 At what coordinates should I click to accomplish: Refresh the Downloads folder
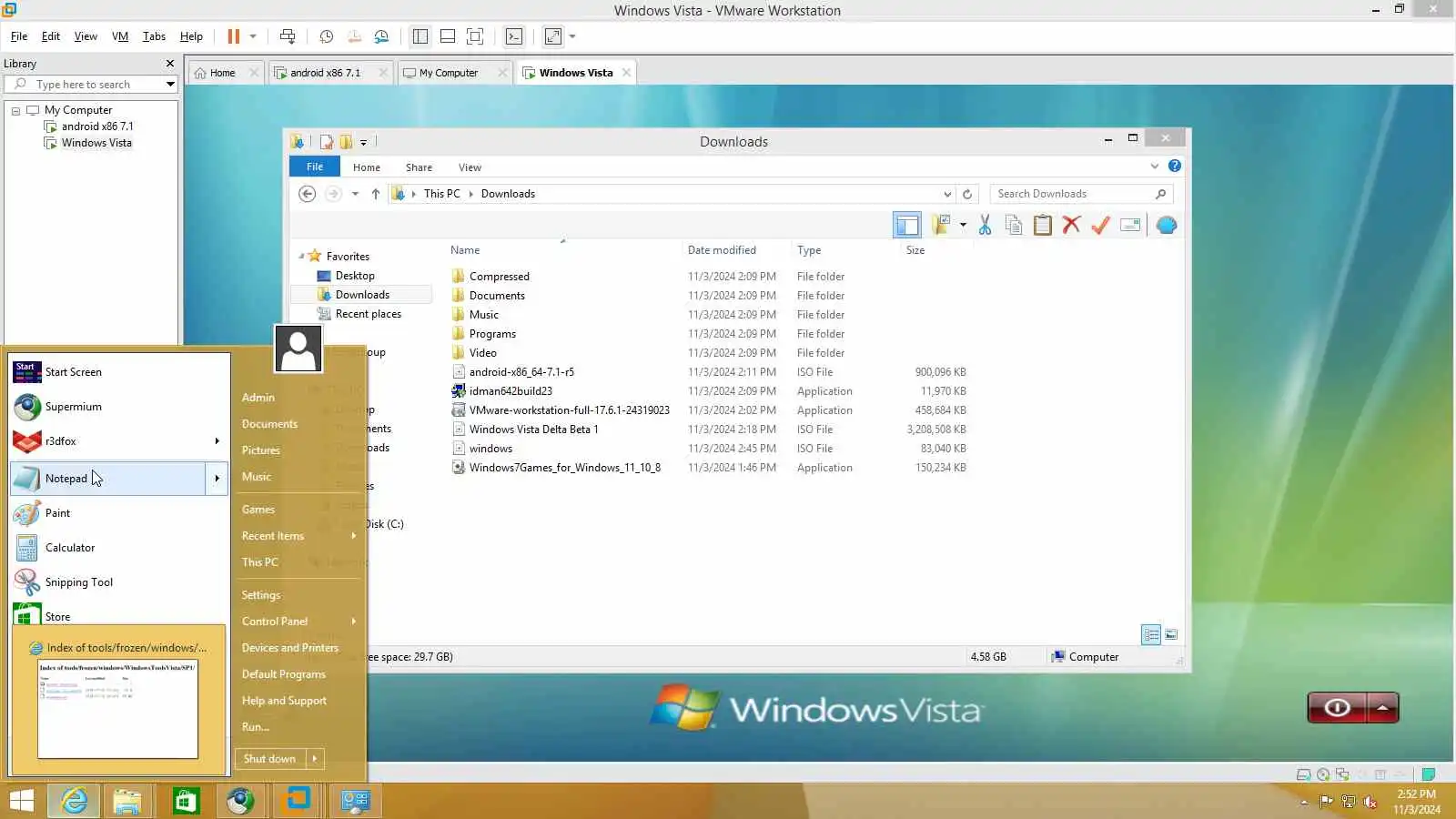[x=967, y=194]
